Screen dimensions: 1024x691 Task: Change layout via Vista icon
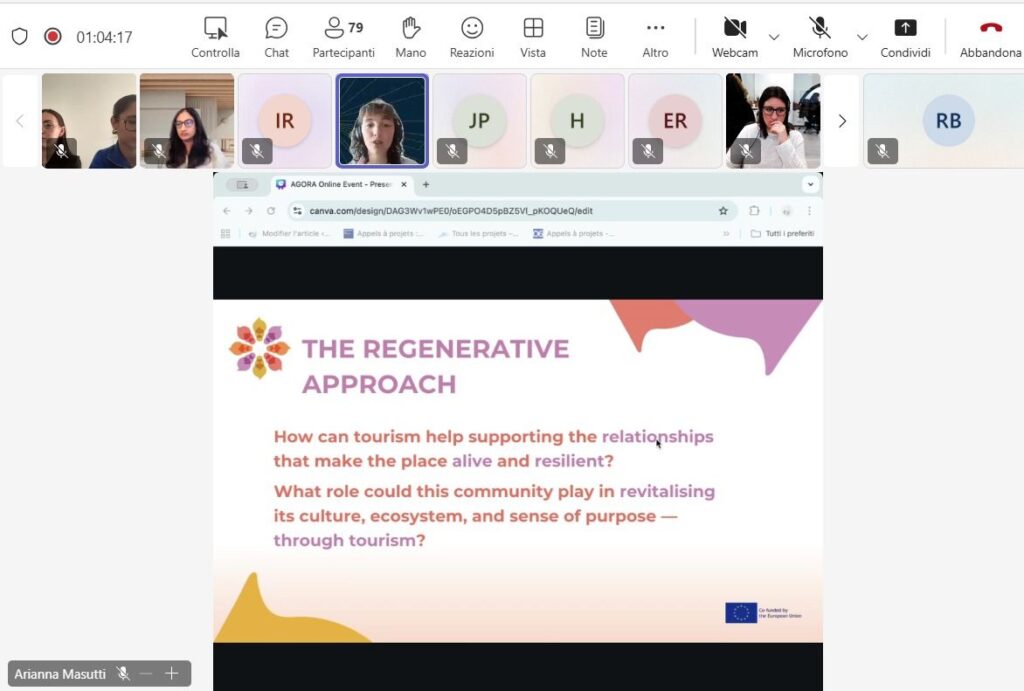point(533,37)
